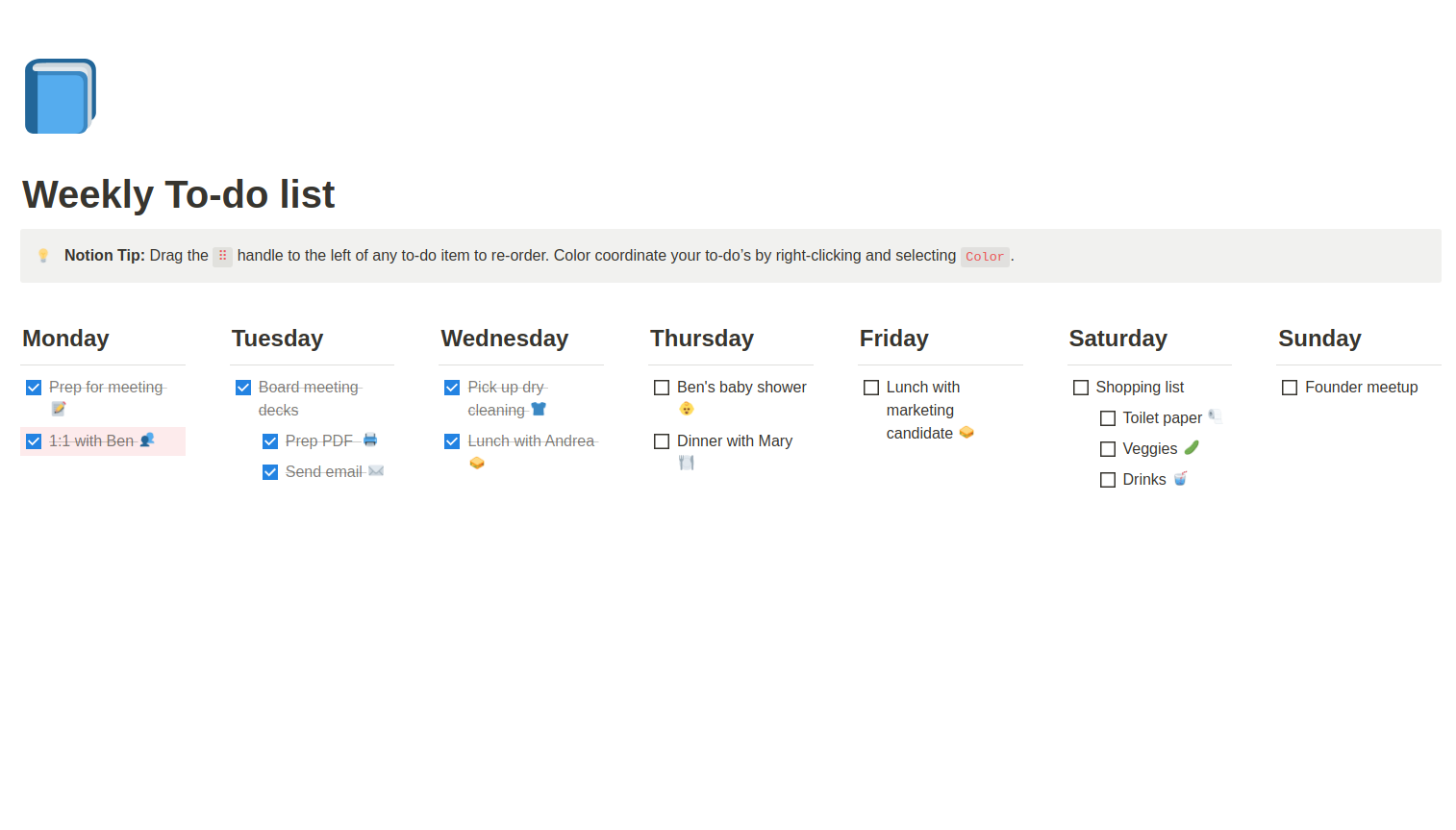Click the cucumber emoji next to Veggies
The image size is (1456, 830).
click(x=1192, y=447)
